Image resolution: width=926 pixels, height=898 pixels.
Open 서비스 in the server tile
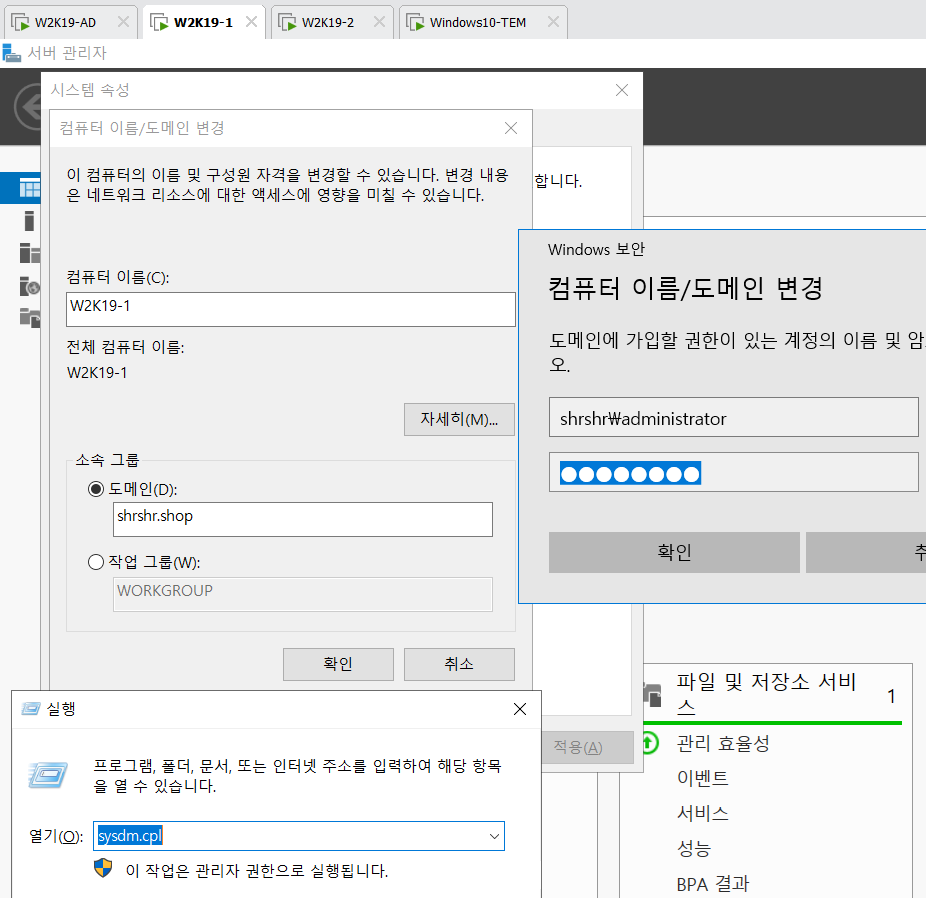pyautogui.click(x=702, y=813)
